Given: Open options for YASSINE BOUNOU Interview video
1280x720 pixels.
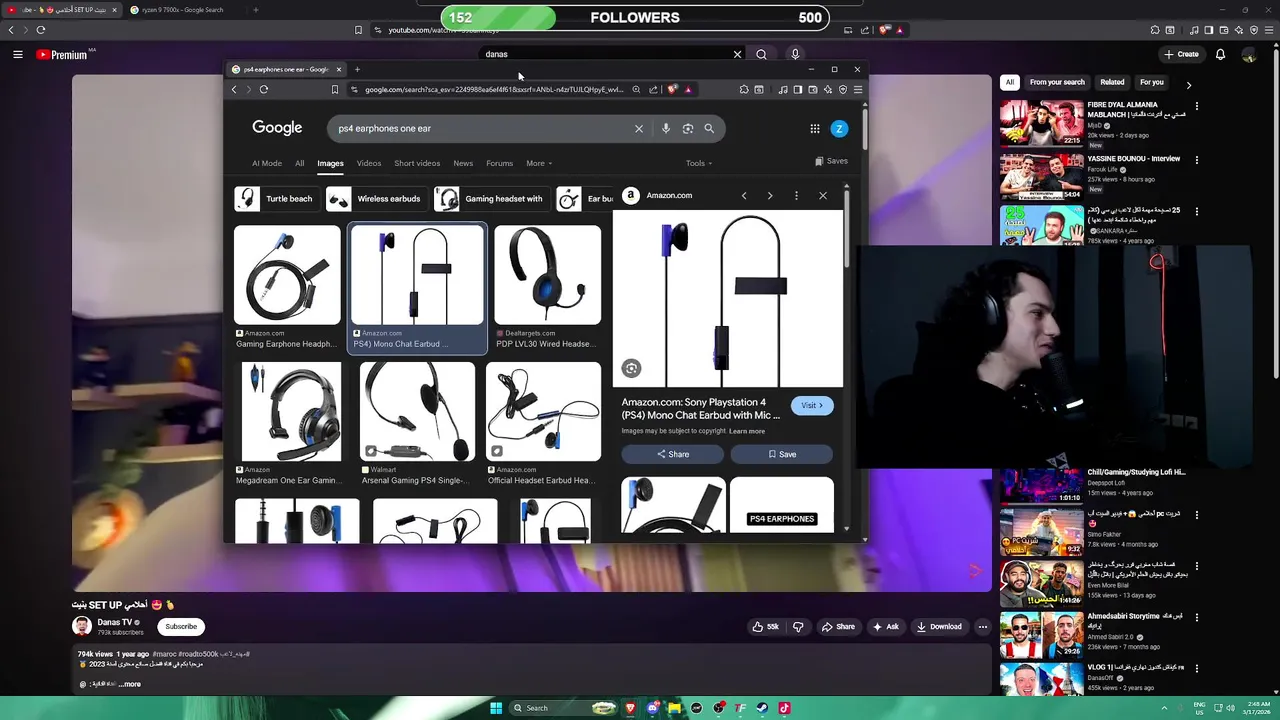Looking at the screenshot, I should point(1197,160).
